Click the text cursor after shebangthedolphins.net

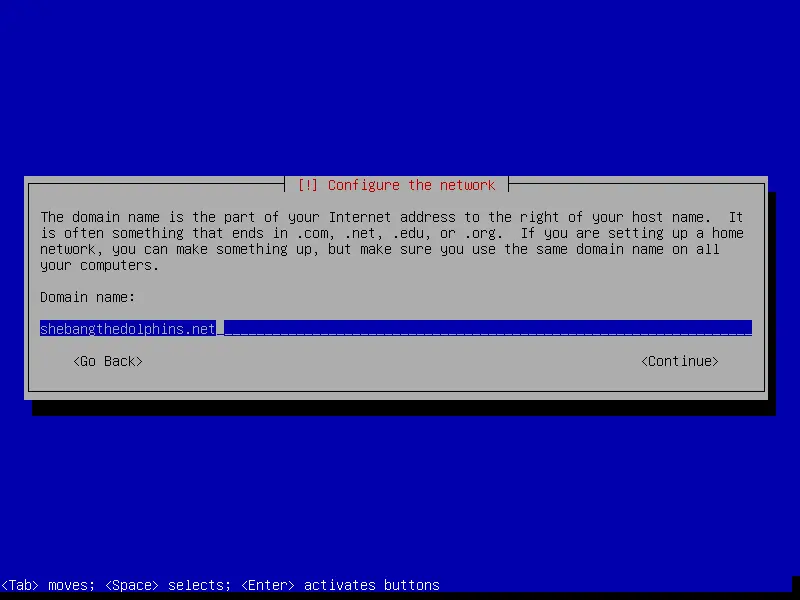218,328
